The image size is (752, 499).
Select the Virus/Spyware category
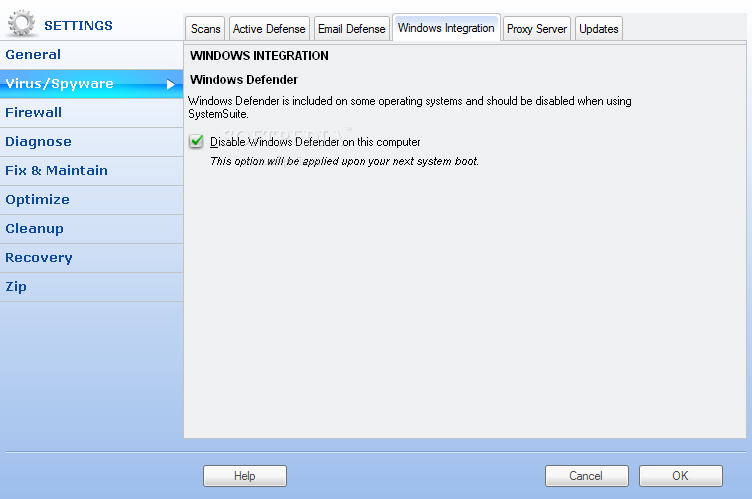(91, 84)
